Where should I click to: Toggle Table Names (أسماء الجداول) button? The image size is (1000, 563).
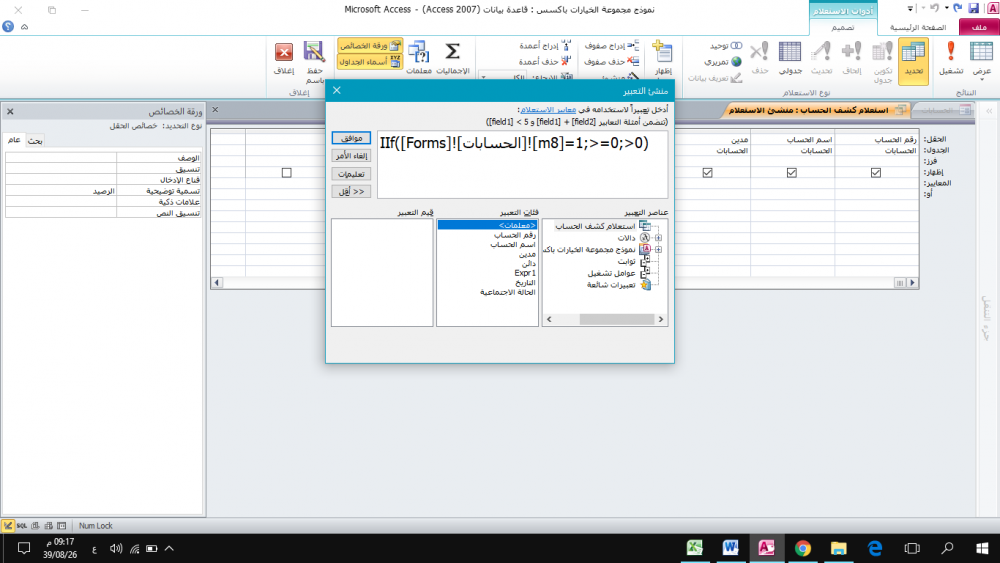[x=370, y=62]
